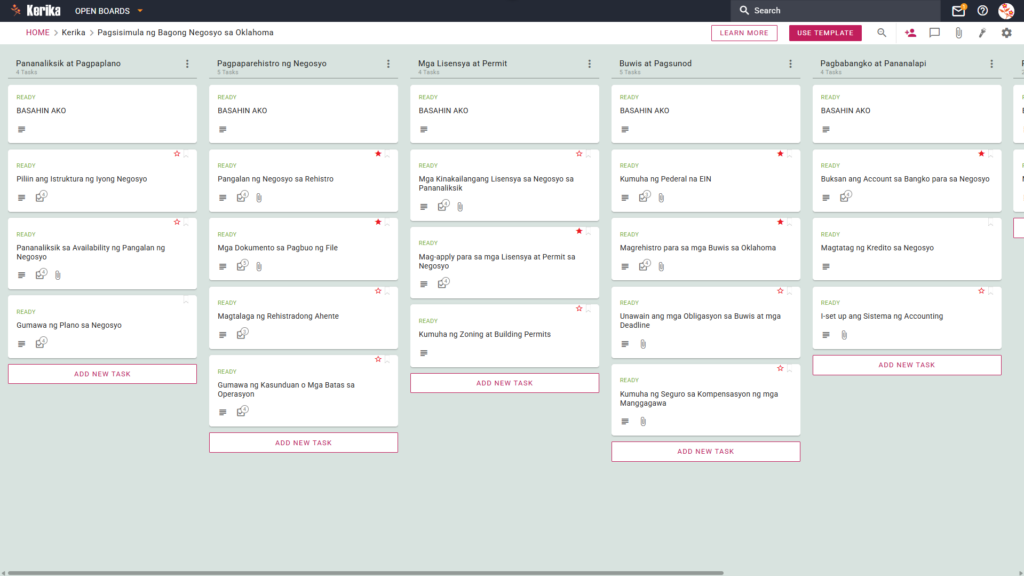Click the Use Template button
This screenshot has width=1024, height=576.
click(825, 33)
